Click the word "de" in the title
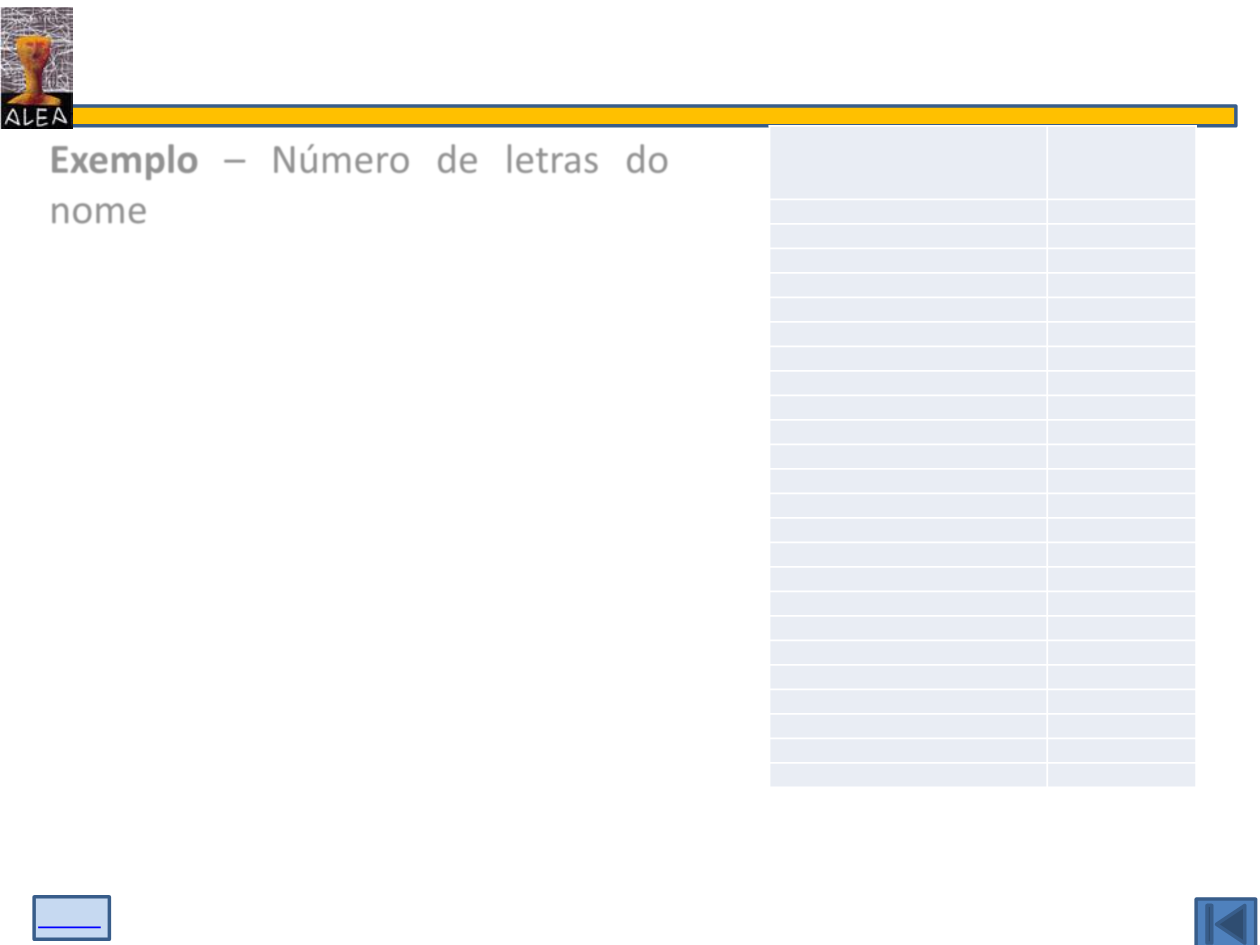The width and height of the screenshot is (1260, 945). (457, 162)
